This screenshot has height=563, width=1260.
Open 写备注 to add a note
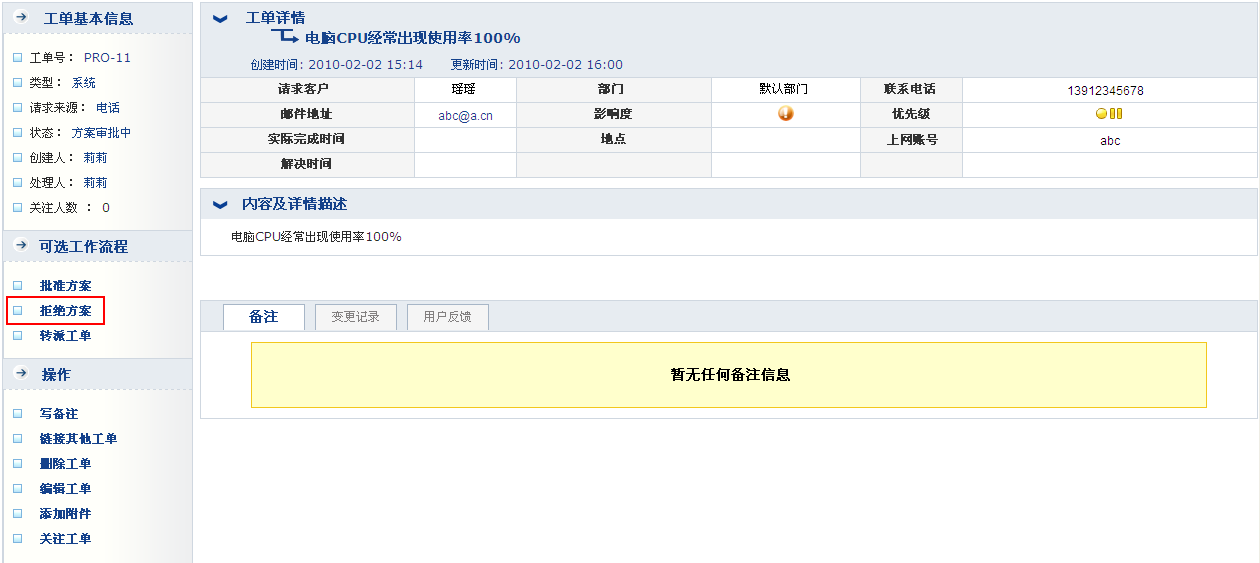(58, 414)
